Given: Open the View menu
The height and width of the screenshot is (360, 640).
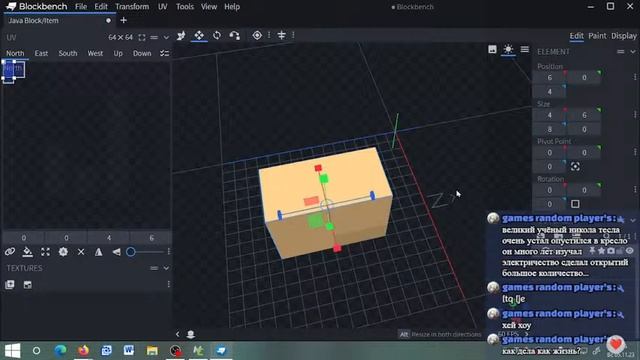Looking at the screenshot, I should (209, 7).
